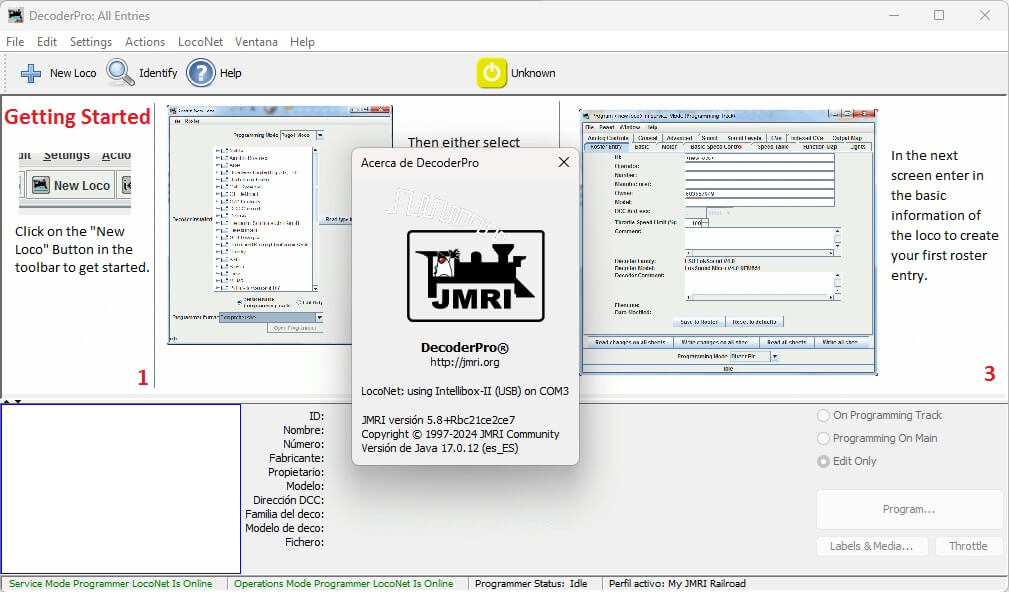Viewport: 1009px width, 592px height.
Task: Click the Identify toolbar label
Action: pyautogui.click(x=158, y=73)
